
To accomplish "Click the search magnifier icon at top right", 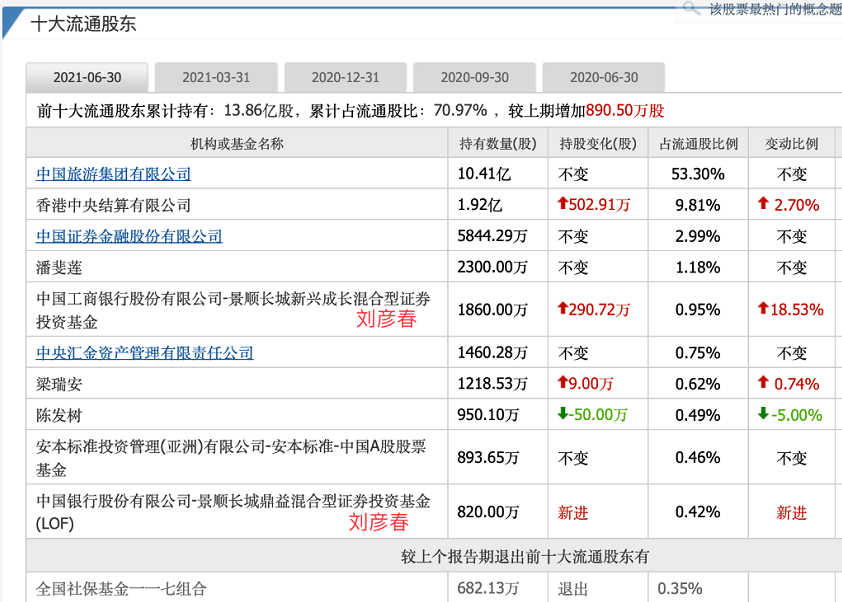I will pos(691,8).
